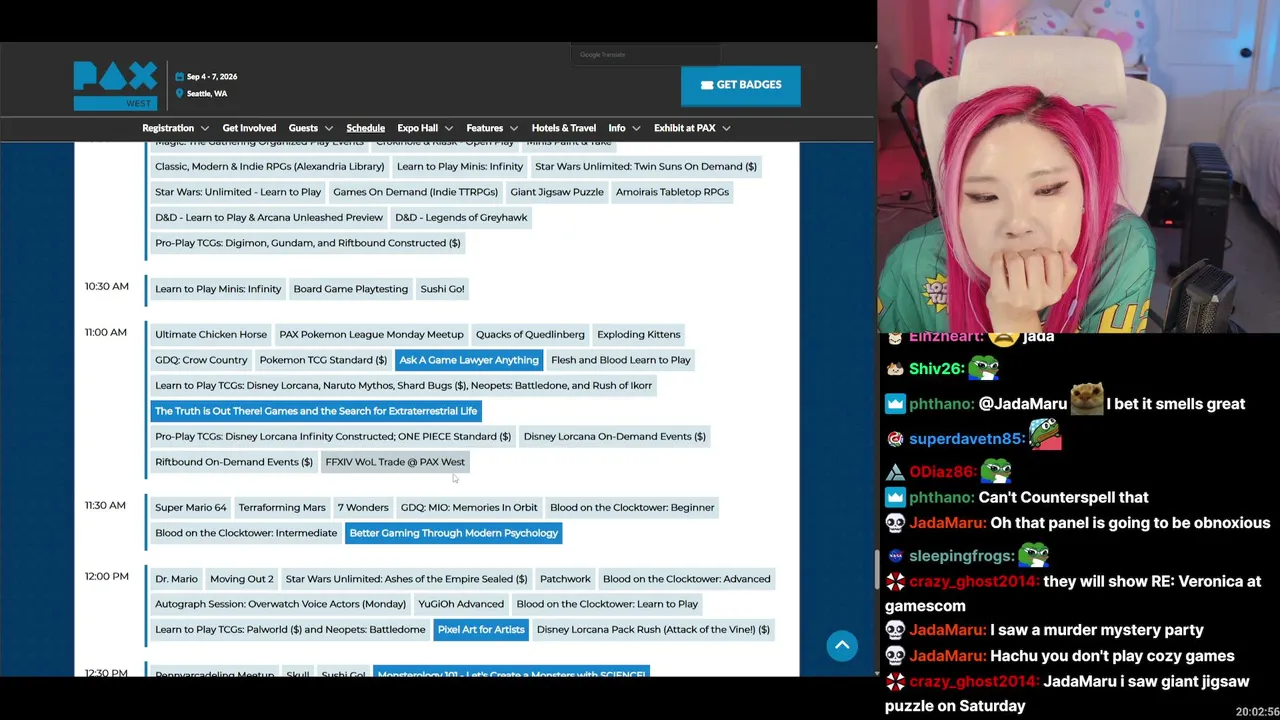Click the GET BADGES button
This screenshot has height=720, width=1280.
[x=740, y=86]
